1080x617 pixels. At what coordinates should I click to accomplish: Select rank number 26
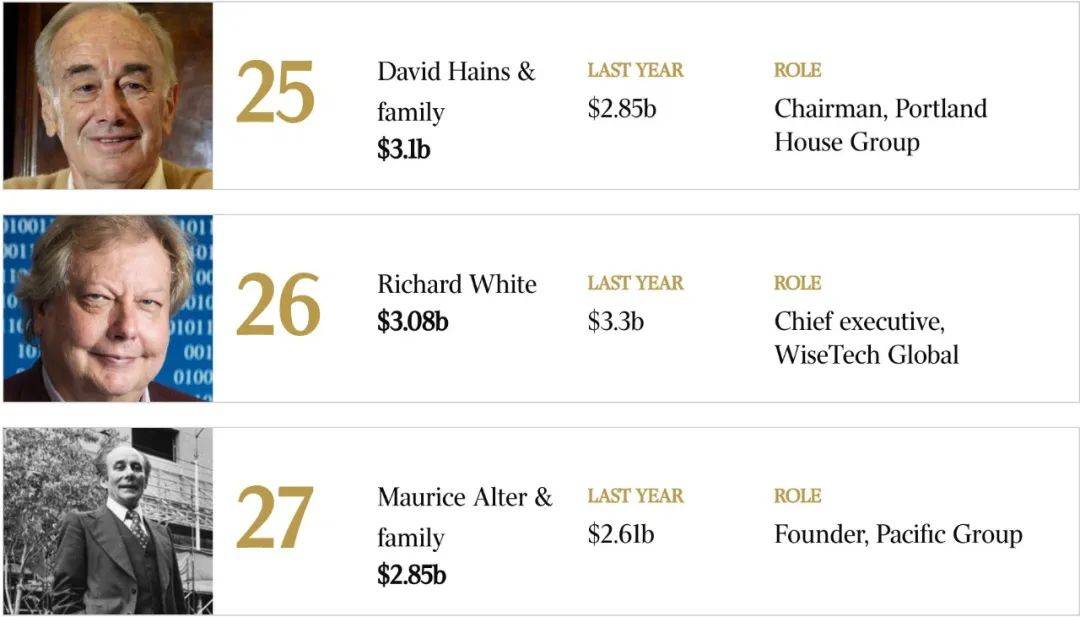tap(278, 304)
